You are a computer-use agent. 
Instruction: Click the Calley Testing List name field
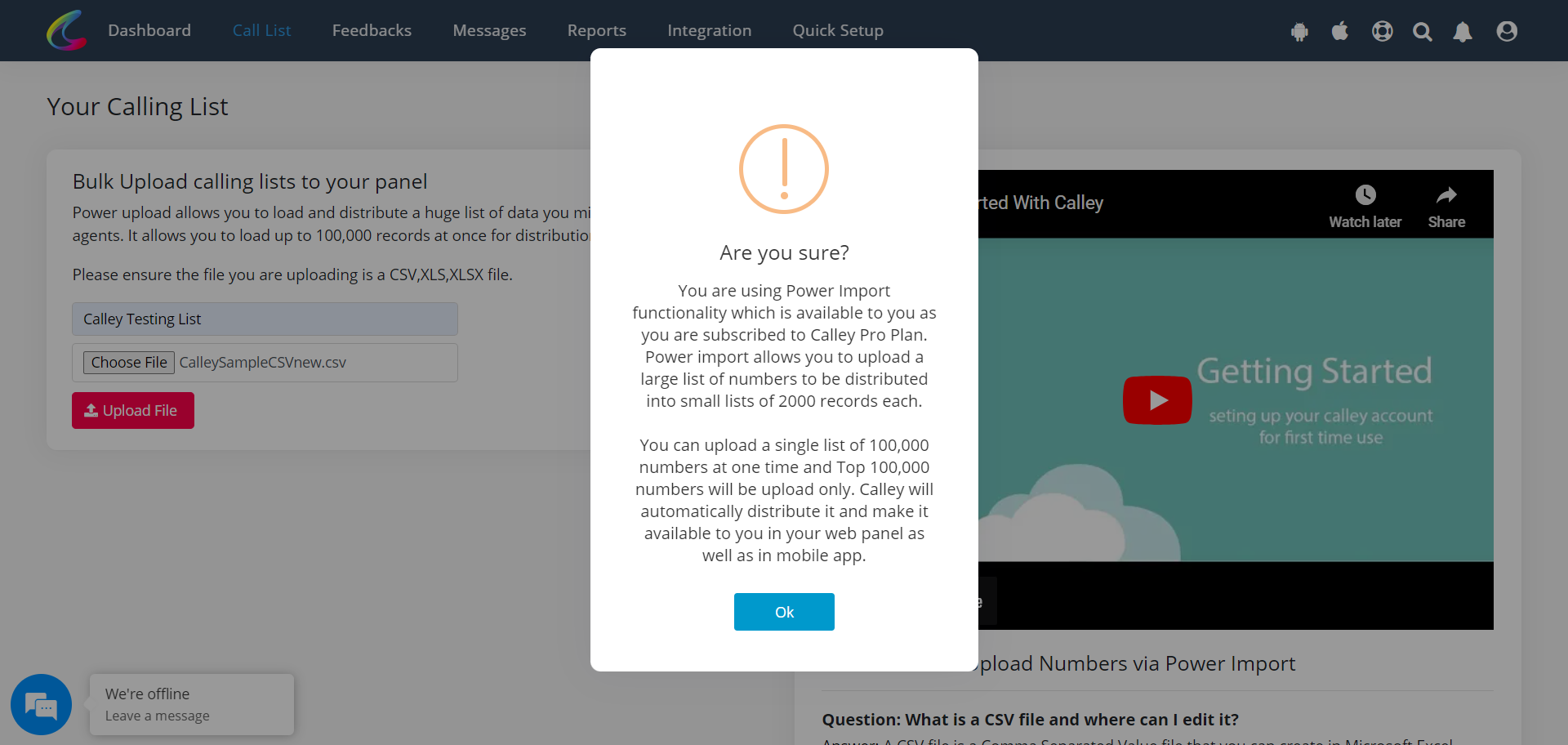coord(265,319)
